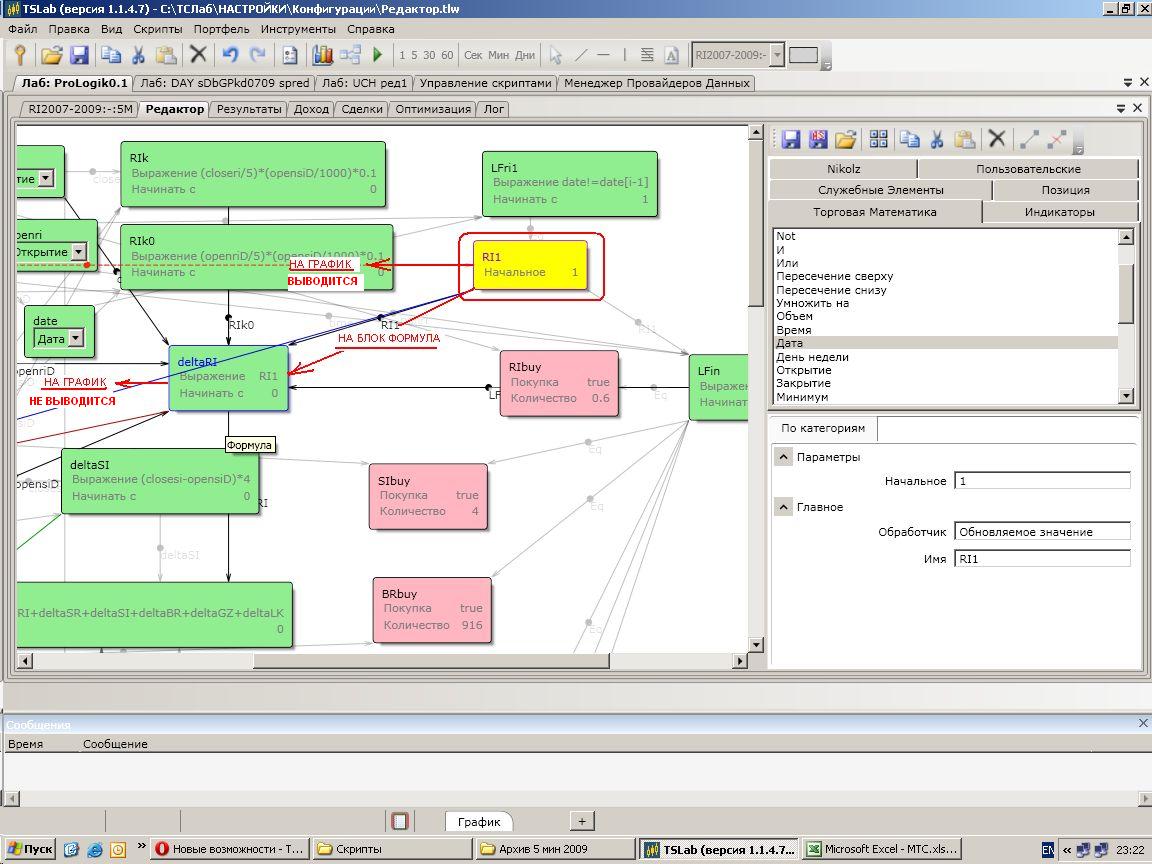1152x864 pixels.
Task: Click the key icon in main toolbar
Action: point(19,55)
